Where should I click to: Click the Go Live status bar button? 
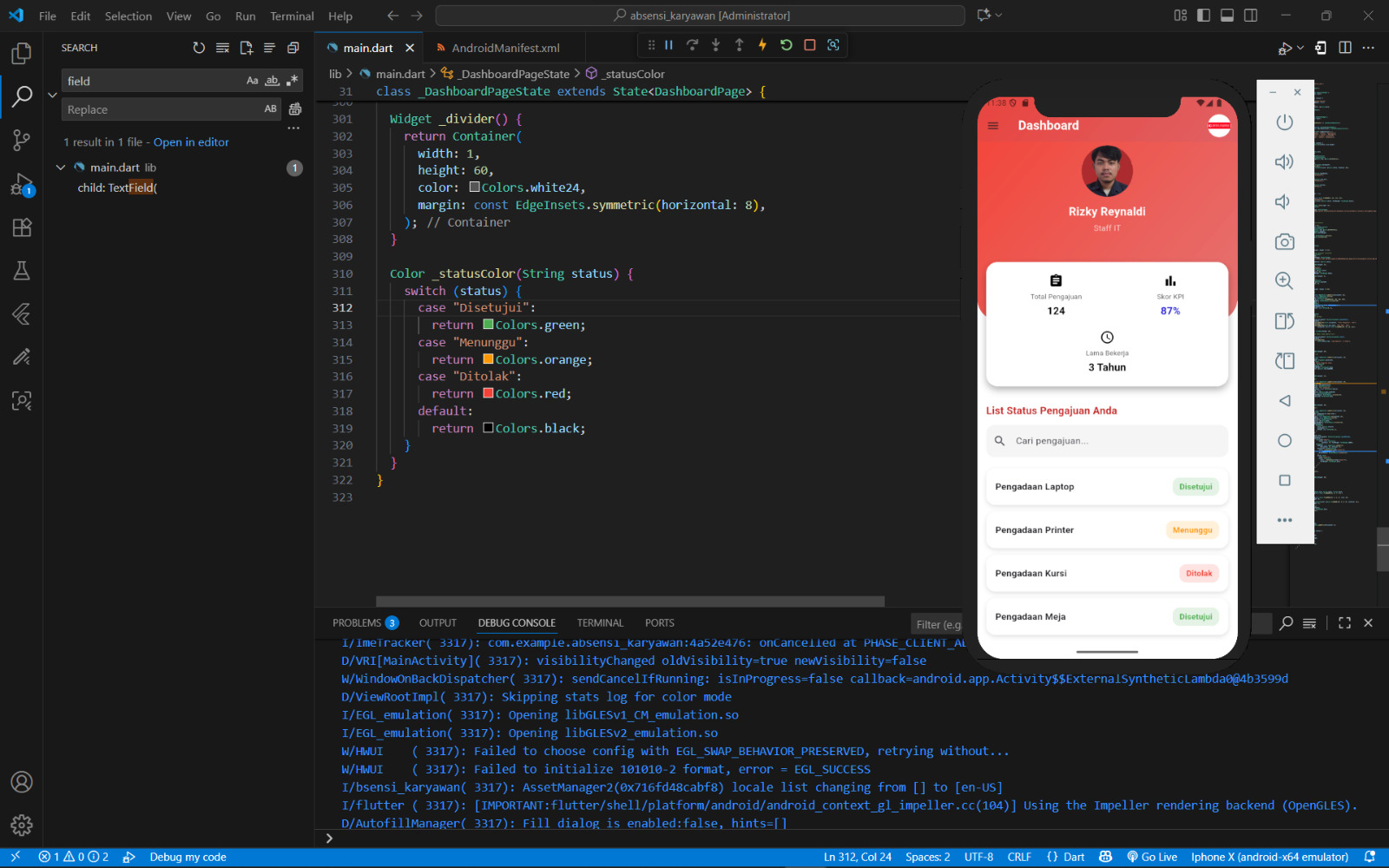(1152, 857)
